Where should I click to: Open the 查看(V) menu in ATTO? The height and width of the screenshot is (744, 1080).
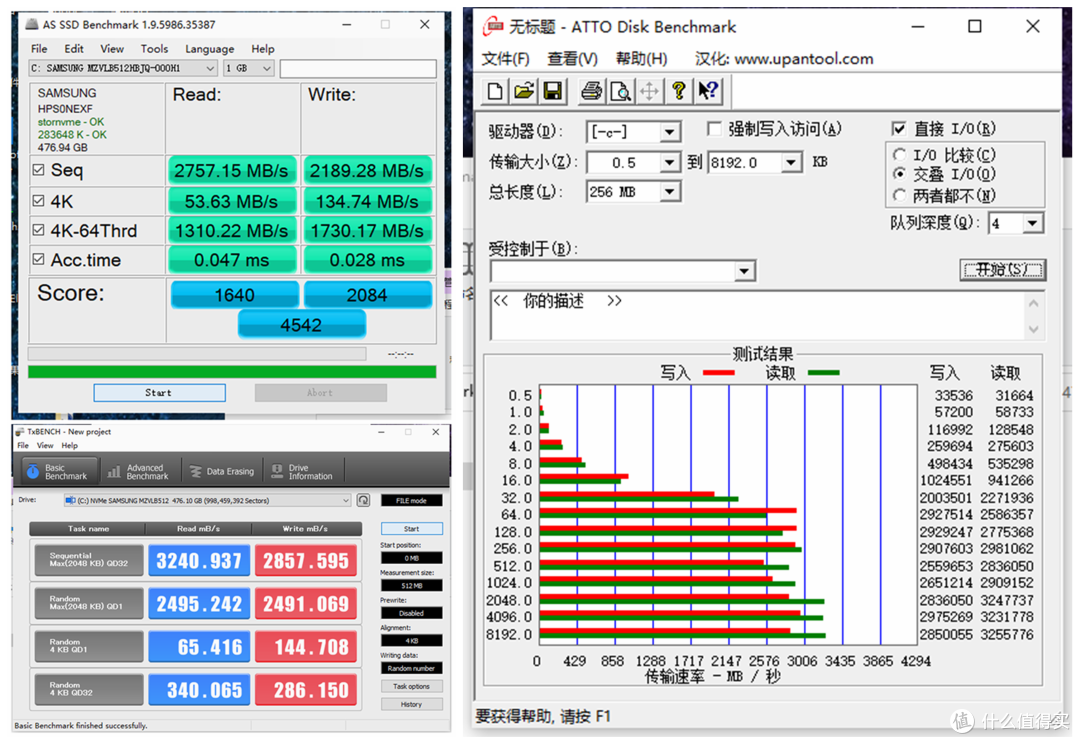click(x=572, y=59)
